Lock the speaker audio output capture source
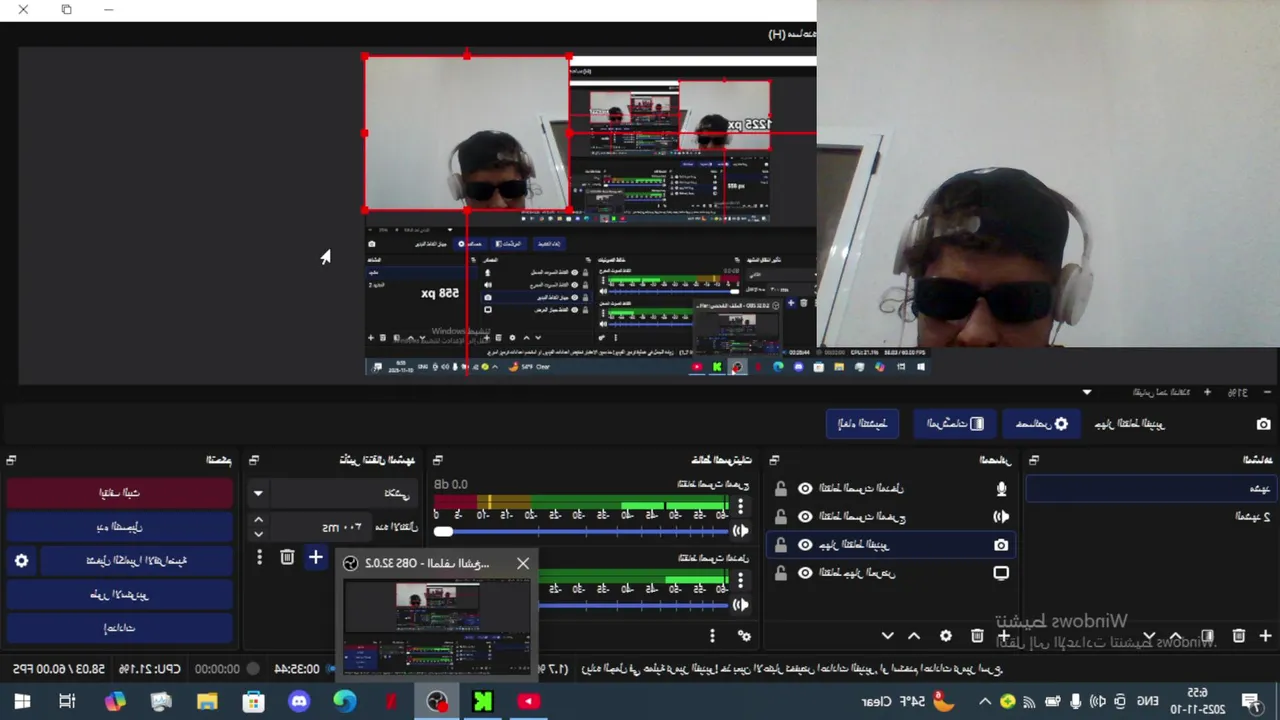Viewport: 1280px width, 720px height. (x=780, y=516)
